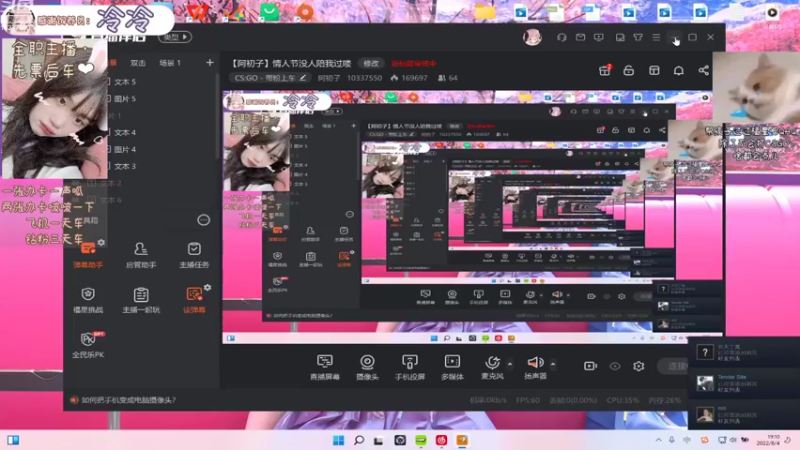Toggle the preview eye icon
This screenshot has height=450, width=800.
coord(615,366)
